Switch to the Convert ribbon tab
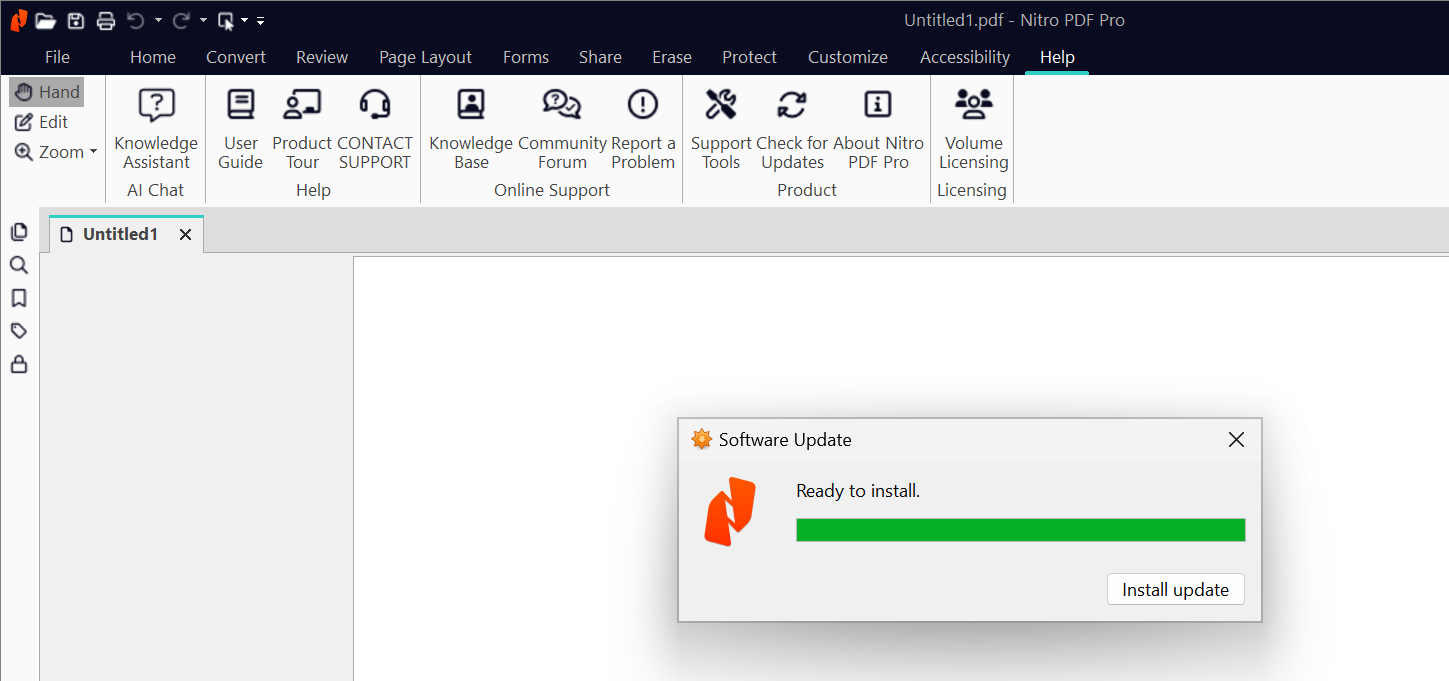Image resolution: width=1449 pixels, height=681 pixels. [236, 57]
